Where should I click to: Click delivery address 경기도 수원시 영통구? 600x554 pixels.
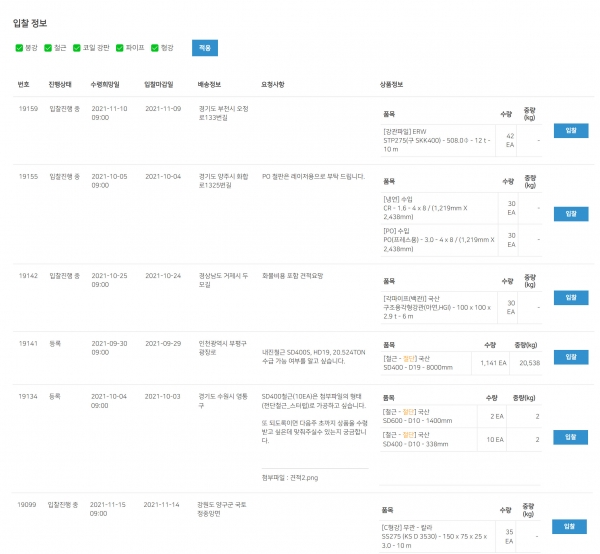pos(223,401)
